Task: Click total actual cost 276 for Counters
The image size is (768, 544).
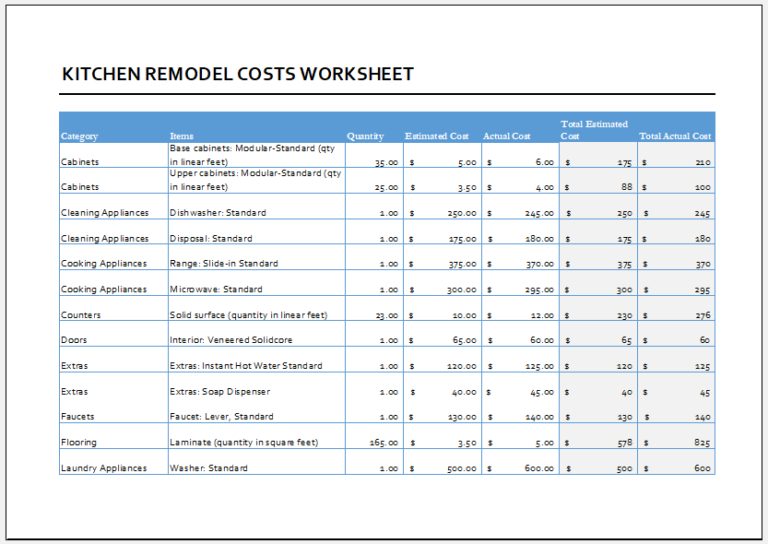Action: 676,308
